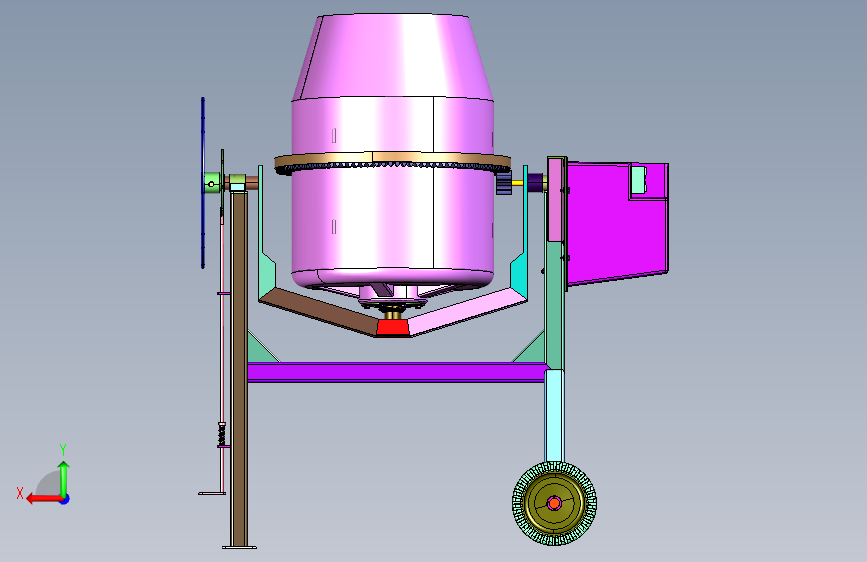867x562 pixels.
Task: Click the blue Z axis ball of the triad
Action: pyautogui.click(x=65, y=499)
